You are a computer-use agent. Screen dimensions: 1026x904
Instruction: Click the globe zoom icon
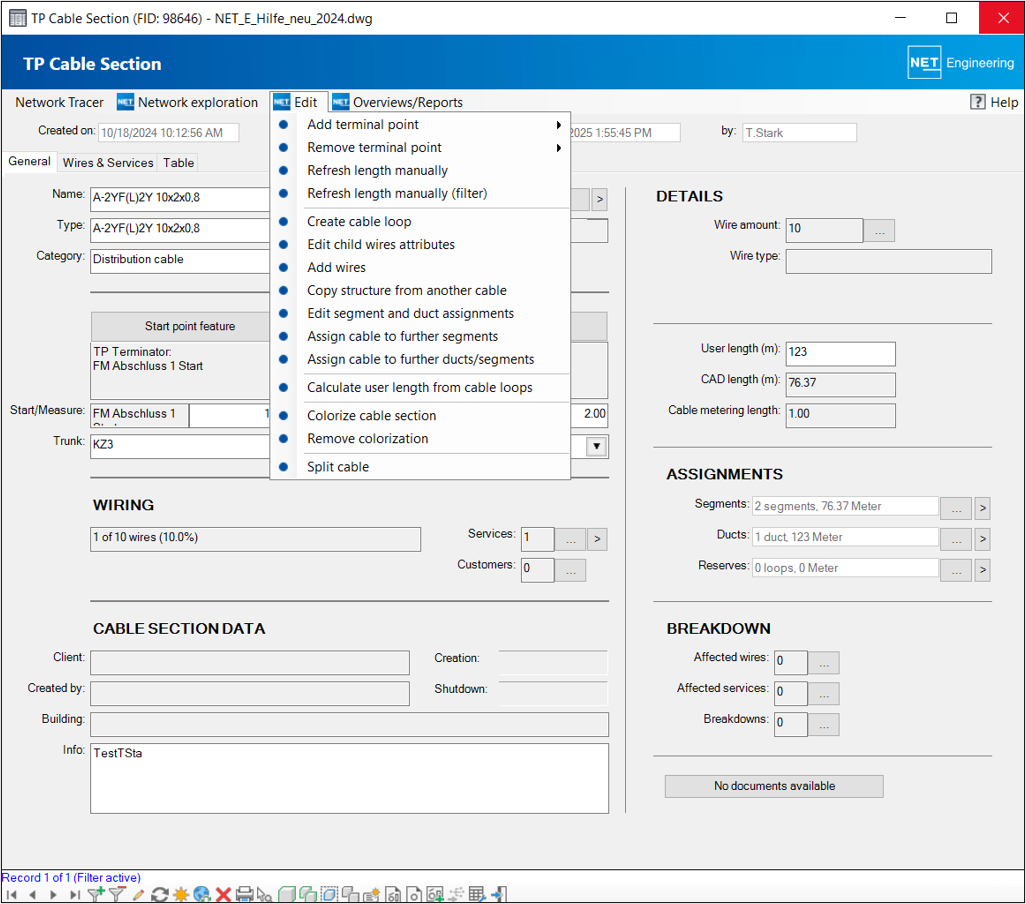pyautogui.click(x=202, y=894)
